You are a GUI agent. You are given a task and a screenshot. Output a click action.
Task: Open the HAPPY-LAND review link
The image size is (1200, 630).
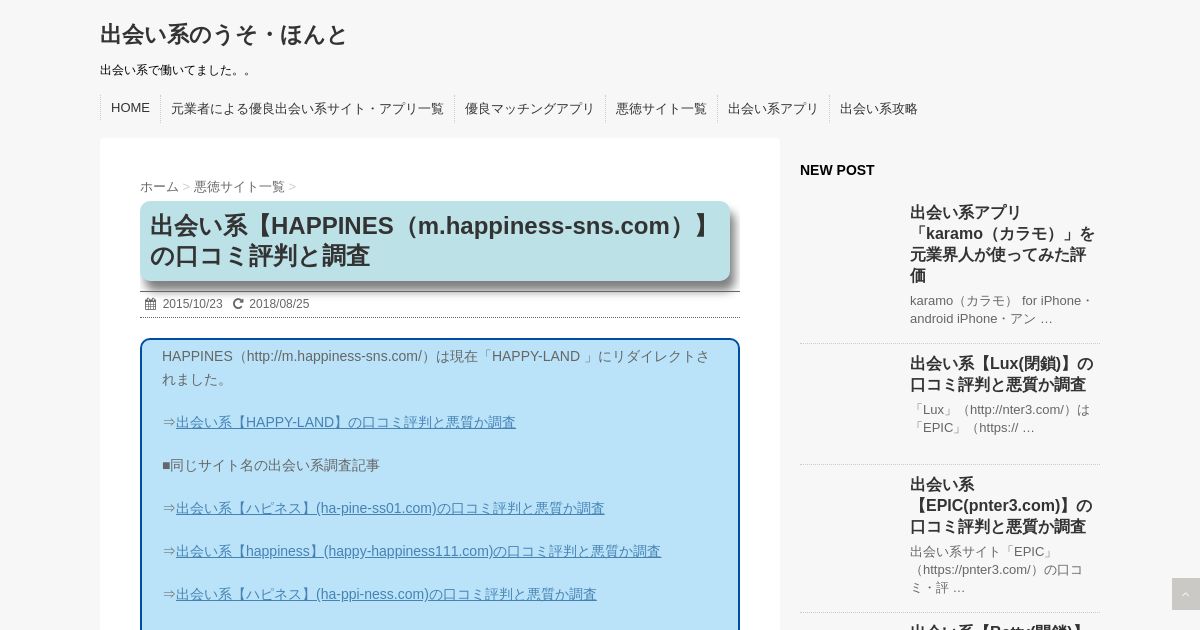click(x=346, y=422)
